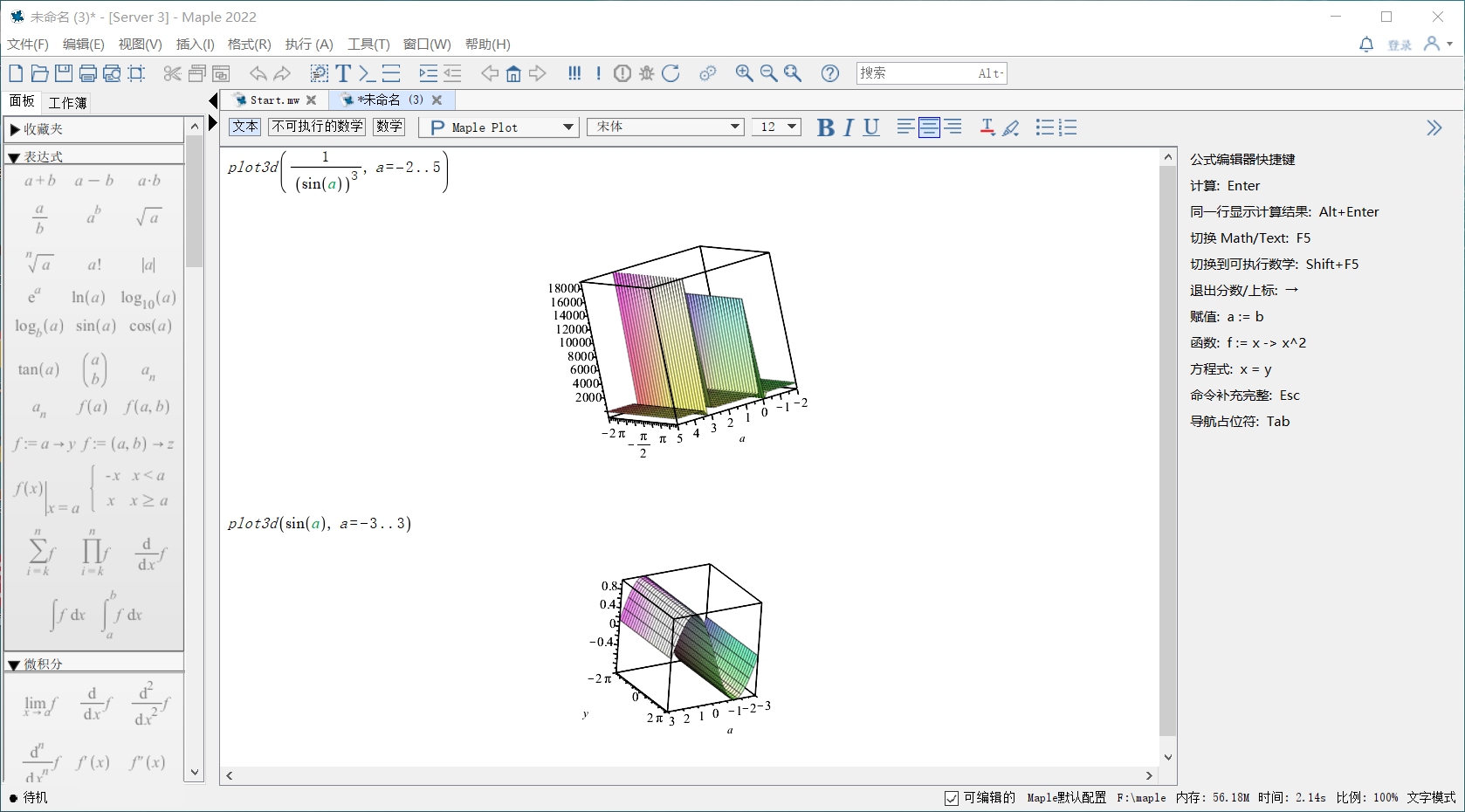
Task: Switch to the 工作簿 tab
Action: pos(67,103)
